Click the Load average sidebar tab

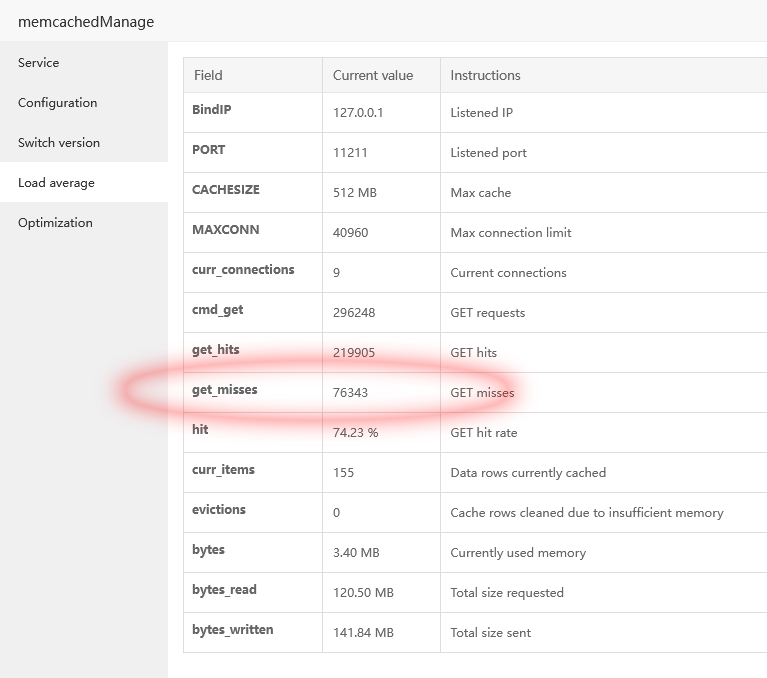point(57,183)
